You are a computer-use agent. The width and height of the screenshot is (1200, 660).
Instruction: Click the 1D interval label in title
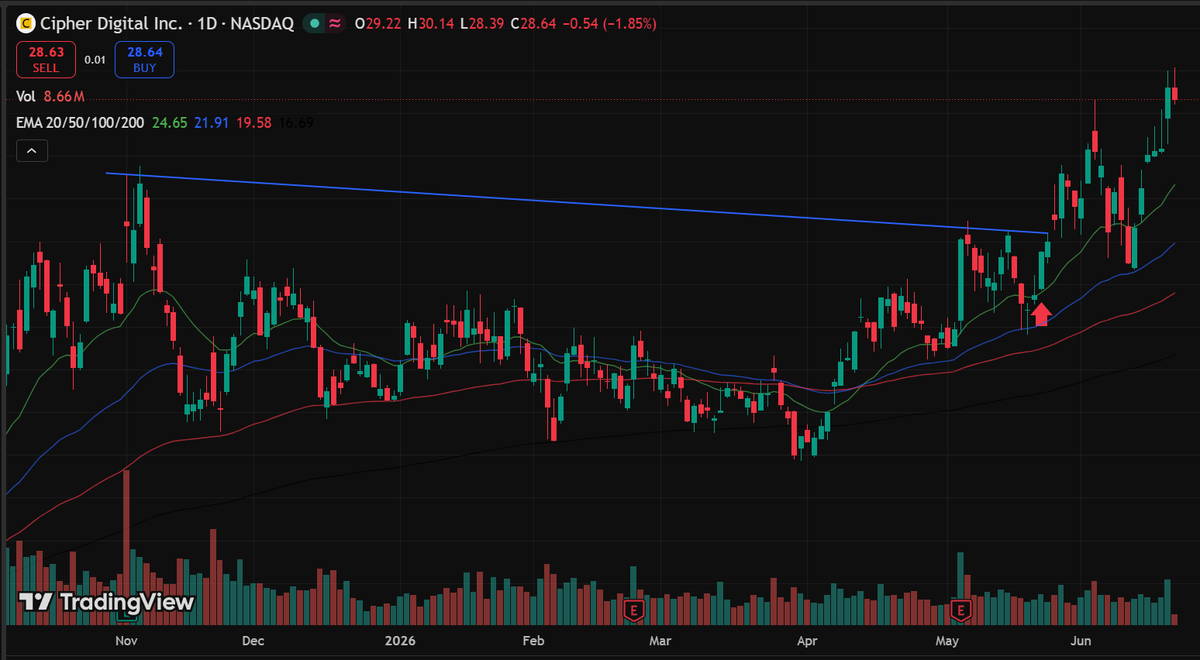(x=205, y=22)
